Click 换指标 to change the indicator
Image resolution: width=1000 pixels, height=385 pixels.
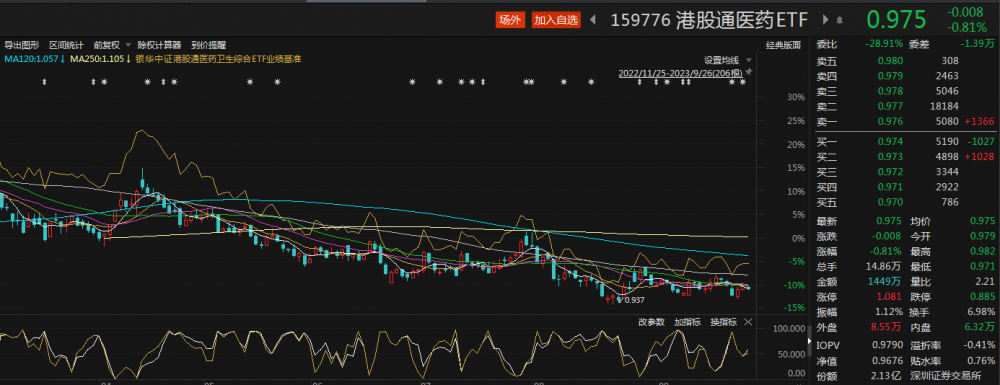click(x=723, y=322)
